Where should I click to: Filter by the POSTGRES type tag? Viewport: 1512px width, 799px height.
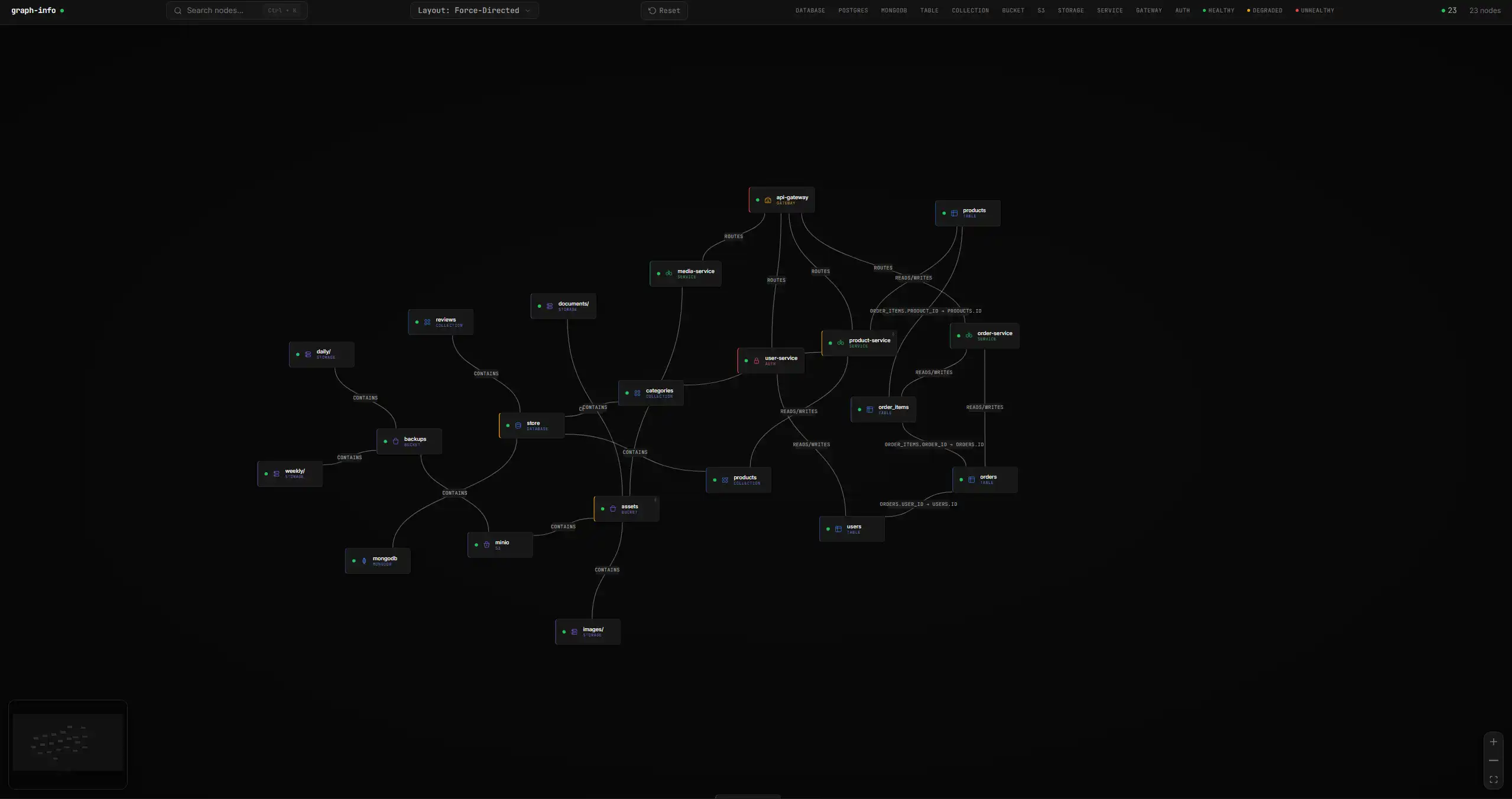[x=853, y=11]
